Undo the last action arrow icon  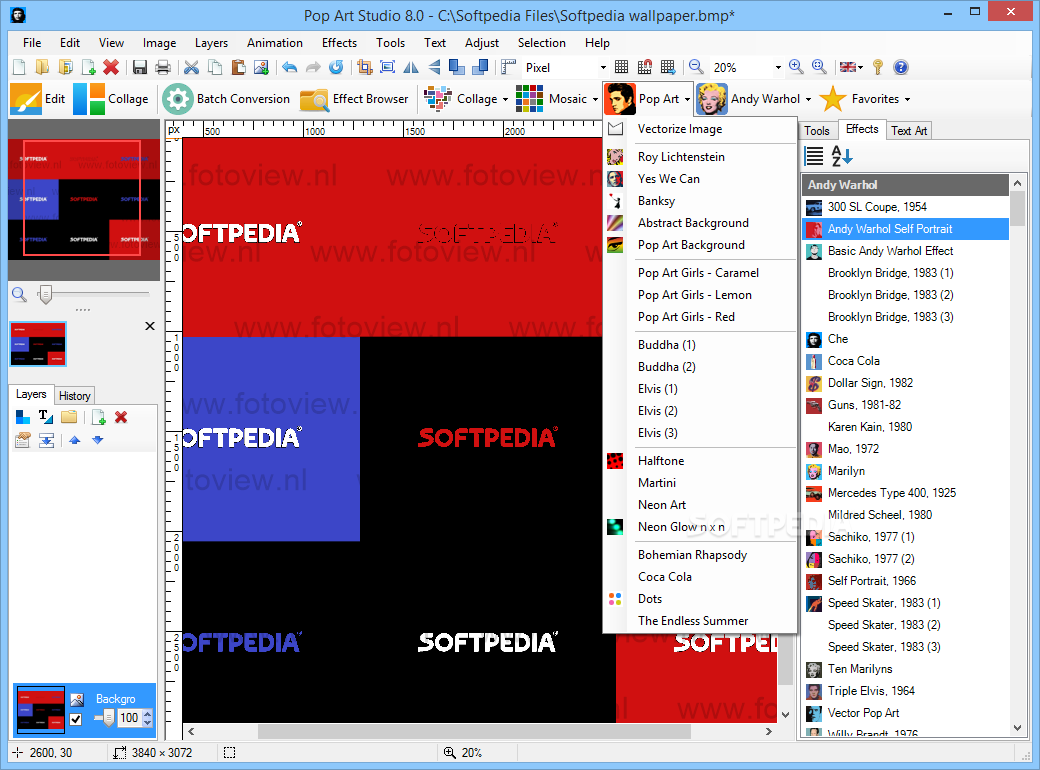(x=289, y=67)
